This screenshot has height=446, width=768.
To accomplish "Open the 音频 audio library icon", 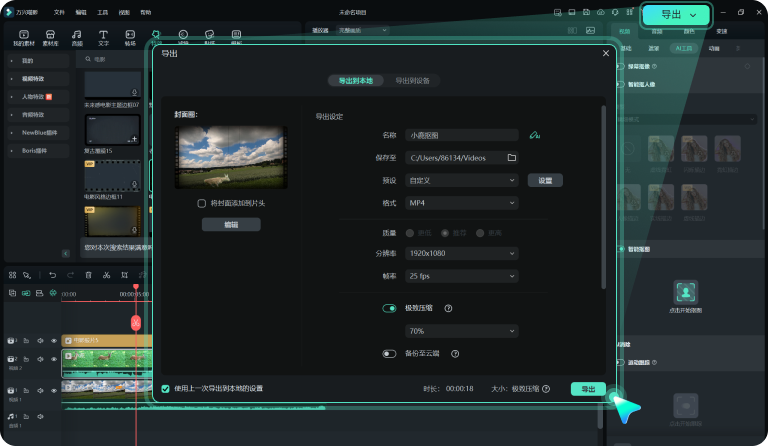I will pos(77,38).
